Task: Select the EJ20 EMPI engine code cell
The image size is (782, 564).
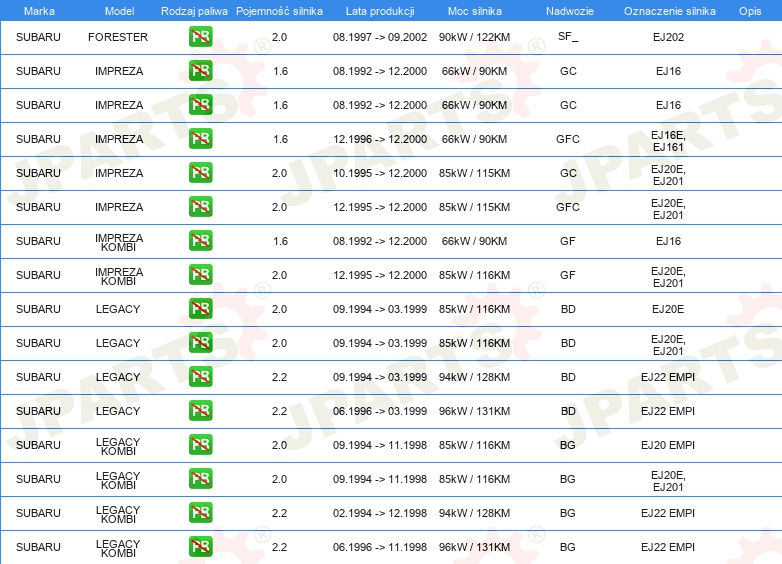Action: click(668, 445)
